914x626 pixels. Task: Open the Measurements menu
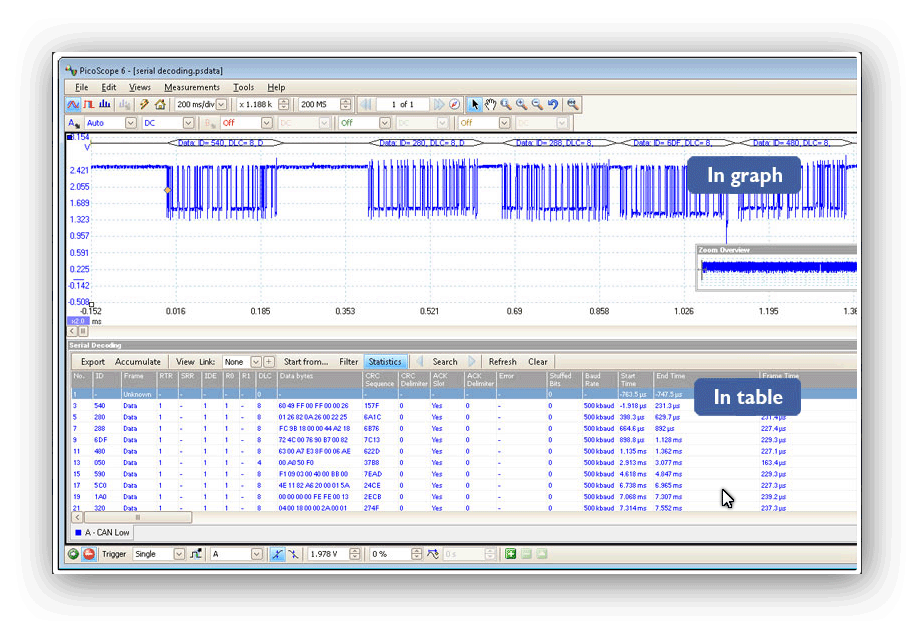pos(192,88)
